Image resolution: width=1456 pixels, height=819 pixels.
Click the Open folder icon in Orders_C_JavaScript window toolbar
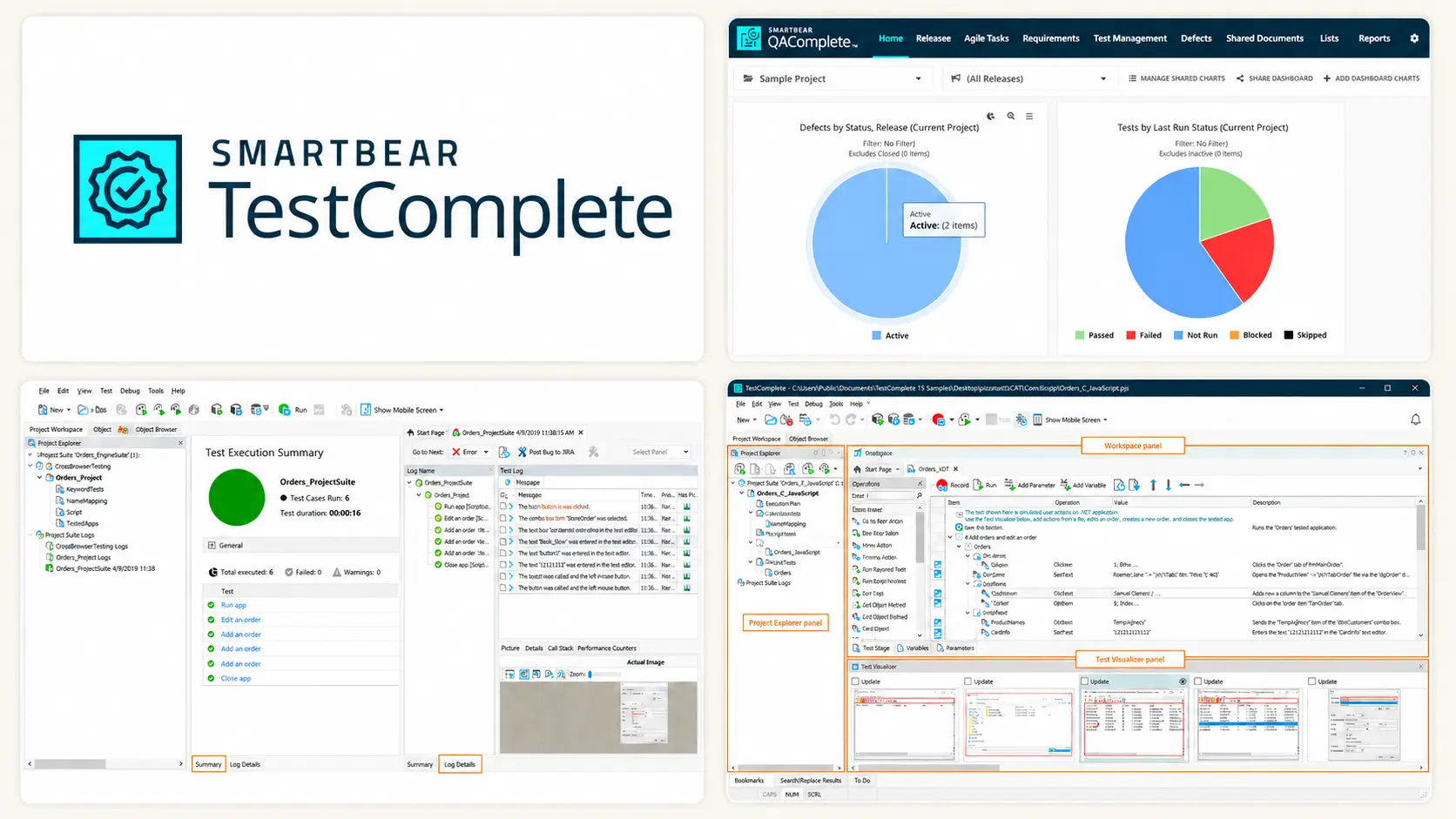[x=771, y=420]
